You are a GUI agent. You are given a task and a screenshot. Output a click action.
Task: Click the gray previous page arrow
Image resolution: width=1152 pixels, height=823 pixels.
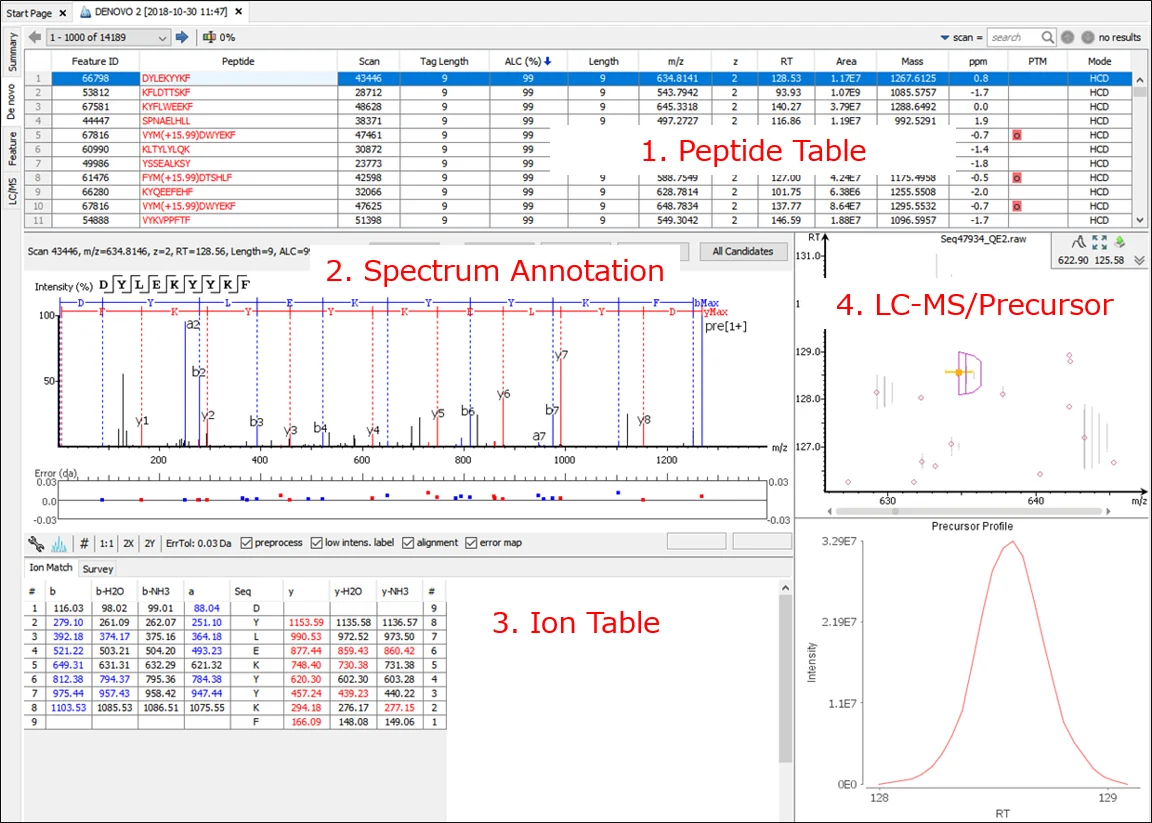pos(35,37)
